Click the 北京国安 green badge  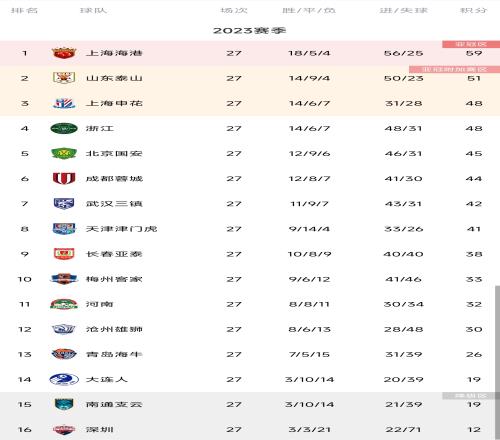(64, 153)
